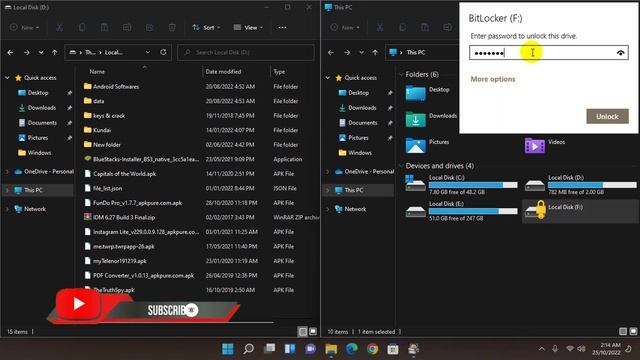The width and height of the screenshot is (640, 360).
Task: Go back in Local Disk (D:) window
Action: click(11, 53)
